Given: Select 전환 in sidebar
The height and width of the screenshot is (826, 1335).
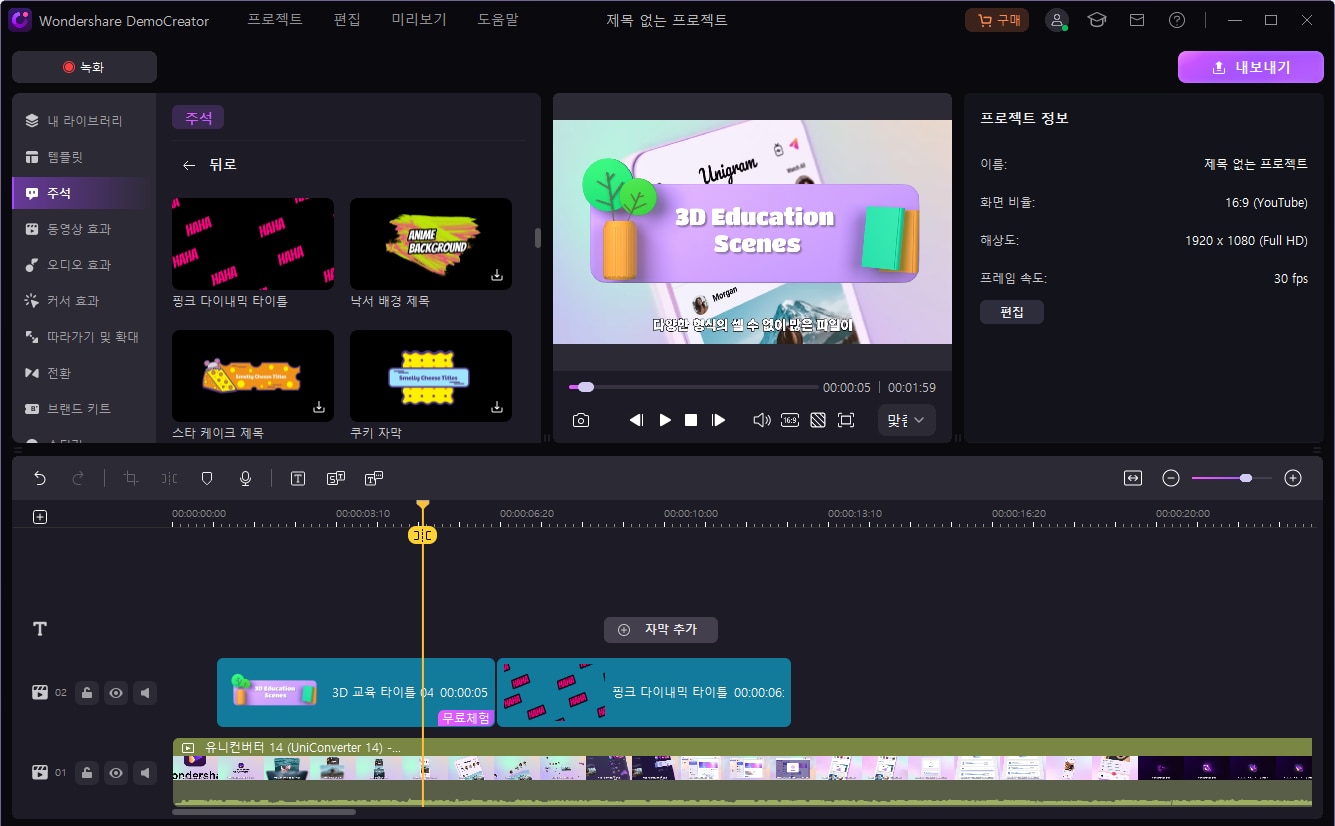Looking at the screenshot, I should click(84, 373).
